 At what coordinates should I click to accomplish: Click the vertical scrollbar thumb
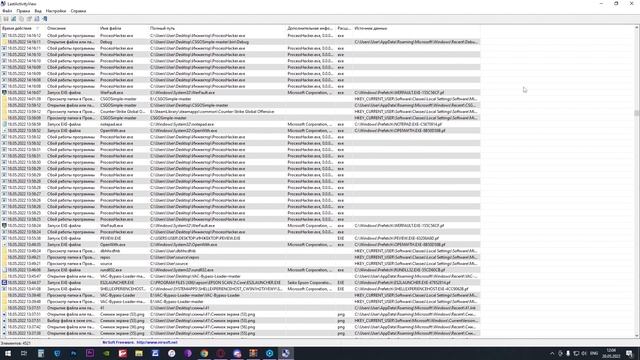pos(636,113)
